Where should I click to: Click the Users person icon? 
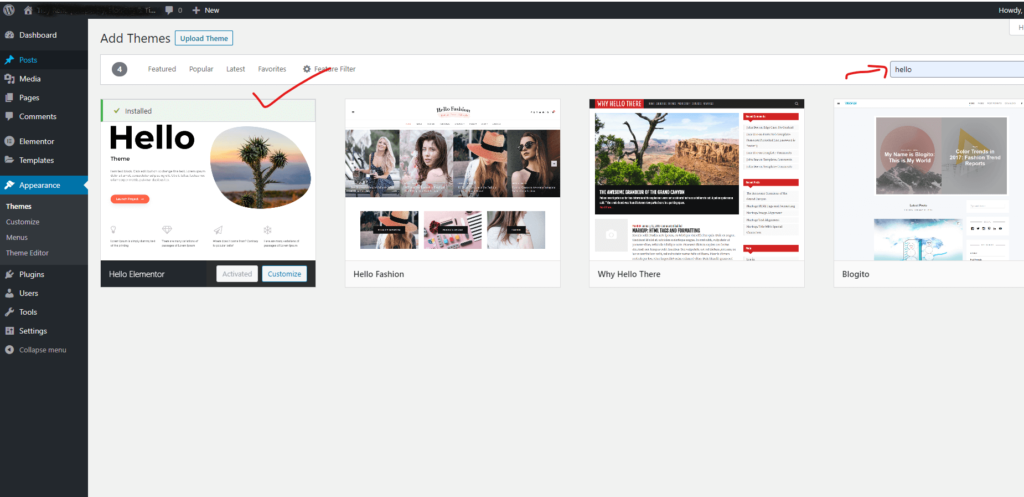click(x=9, y=294)
